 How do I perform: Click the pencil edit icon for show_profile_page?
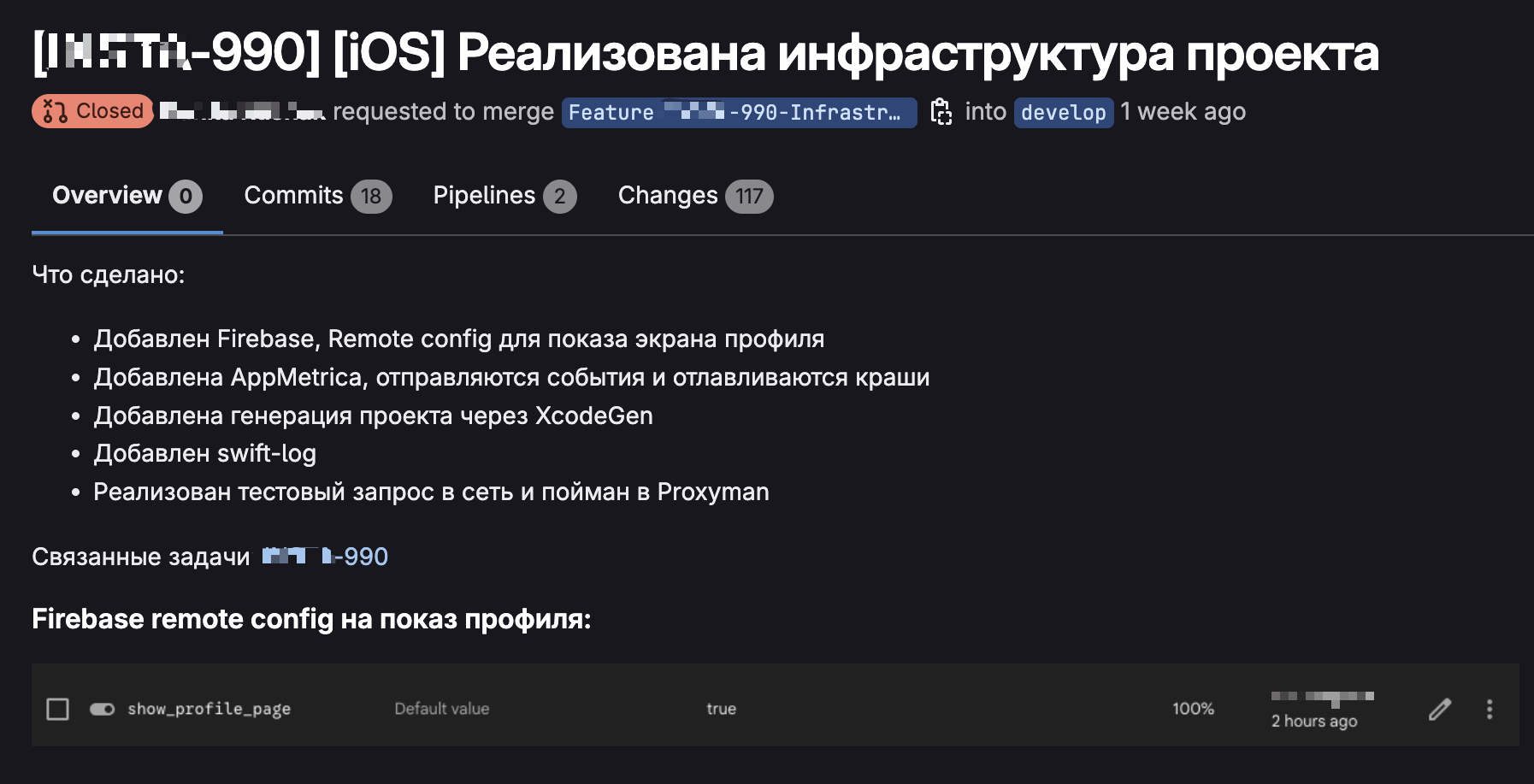coord(1440,709)
